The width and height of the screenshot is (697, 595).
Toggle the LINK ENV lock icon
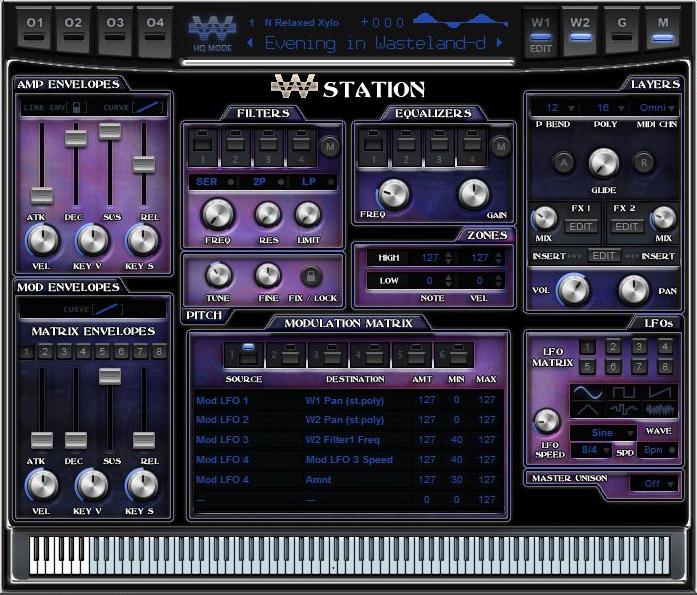(x=76, y=108)
